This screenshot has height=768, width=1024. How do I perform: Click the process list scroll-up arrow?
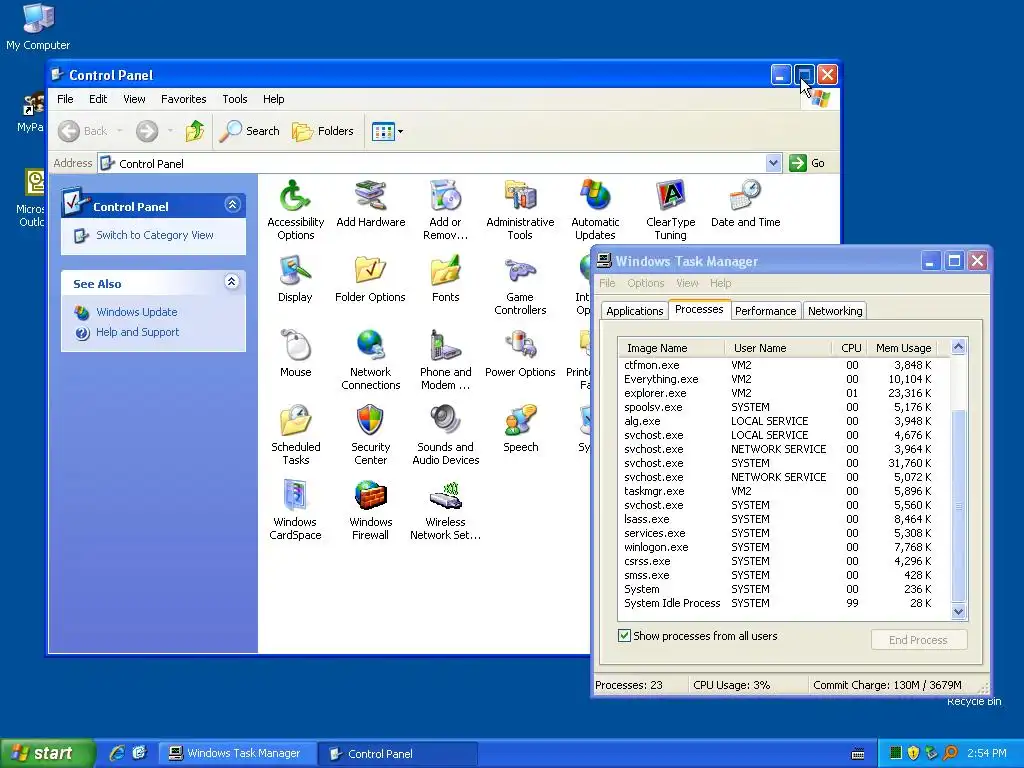(x=958, y=347)
